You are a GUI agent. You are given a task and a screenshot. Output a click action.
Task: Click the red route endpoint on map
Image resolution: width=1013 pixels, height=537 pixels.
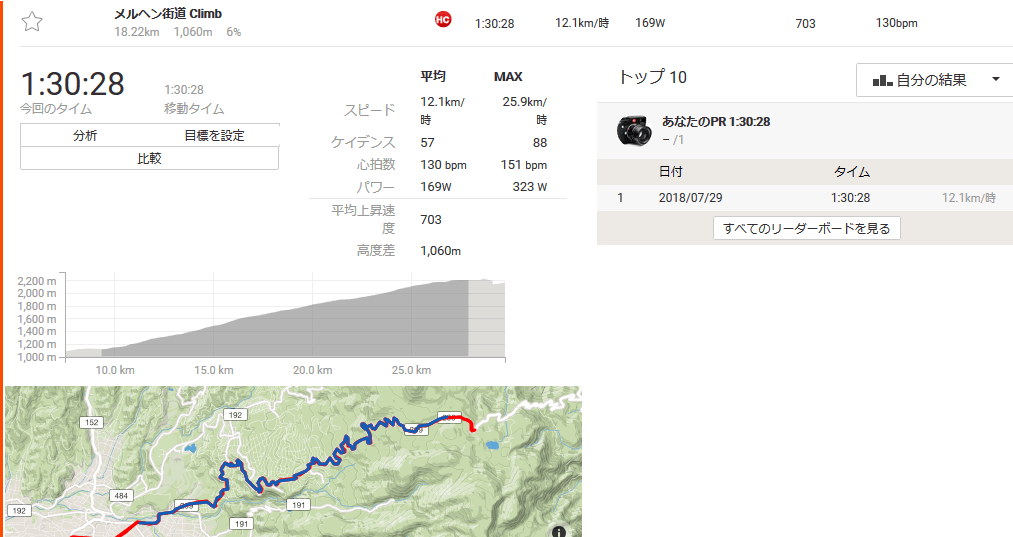(x=473, y=429)
